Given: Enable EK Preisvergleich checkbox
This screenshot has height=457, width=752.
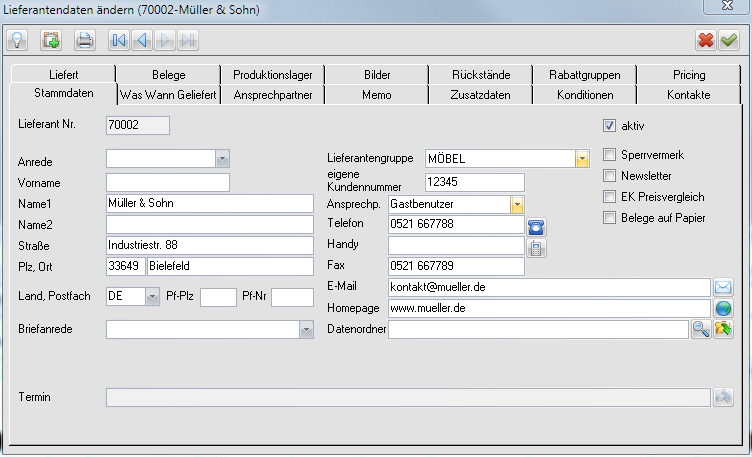Looking at the screenshot, I should [x=609, y=197].
